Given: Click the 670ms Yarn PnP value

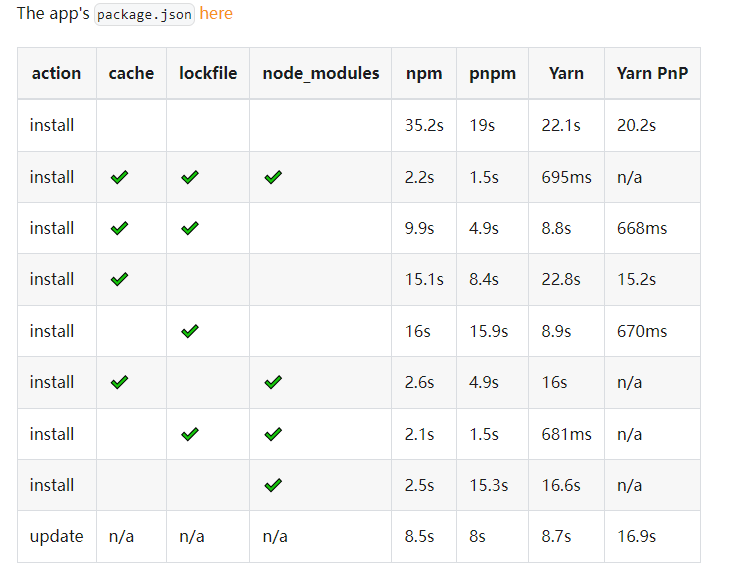Looking at the screenshot, I should coord(642,331).
